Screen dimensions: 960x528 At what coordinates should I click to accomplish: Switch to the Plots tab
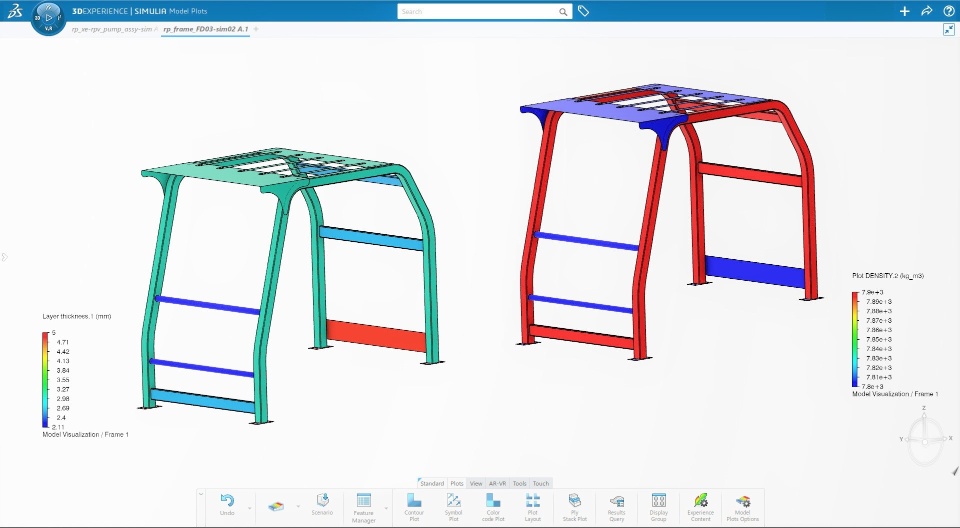pos(457,483)
